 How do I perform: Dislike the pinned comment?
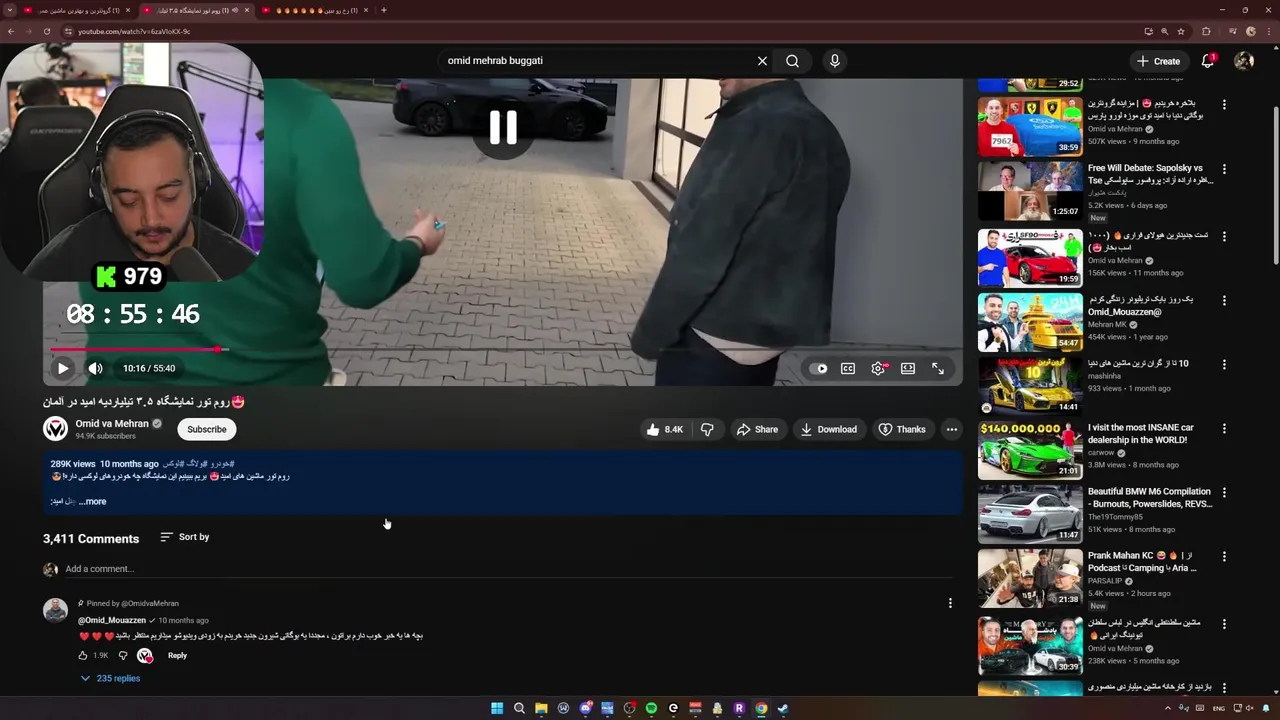tap(123, 656)
